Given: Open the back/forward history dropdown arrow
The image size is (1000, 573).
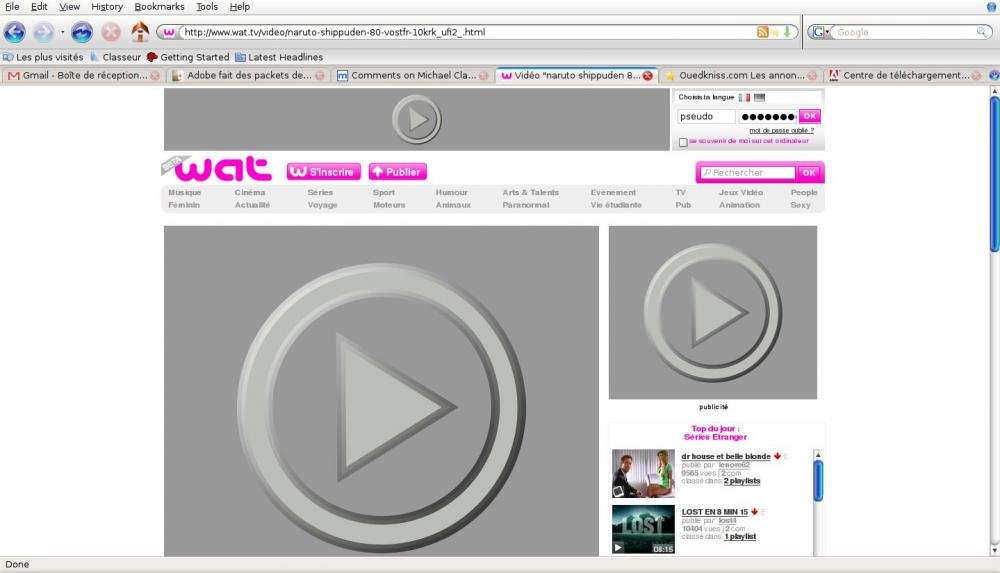Looking at the screenshot, I should [x=62, y=33].
